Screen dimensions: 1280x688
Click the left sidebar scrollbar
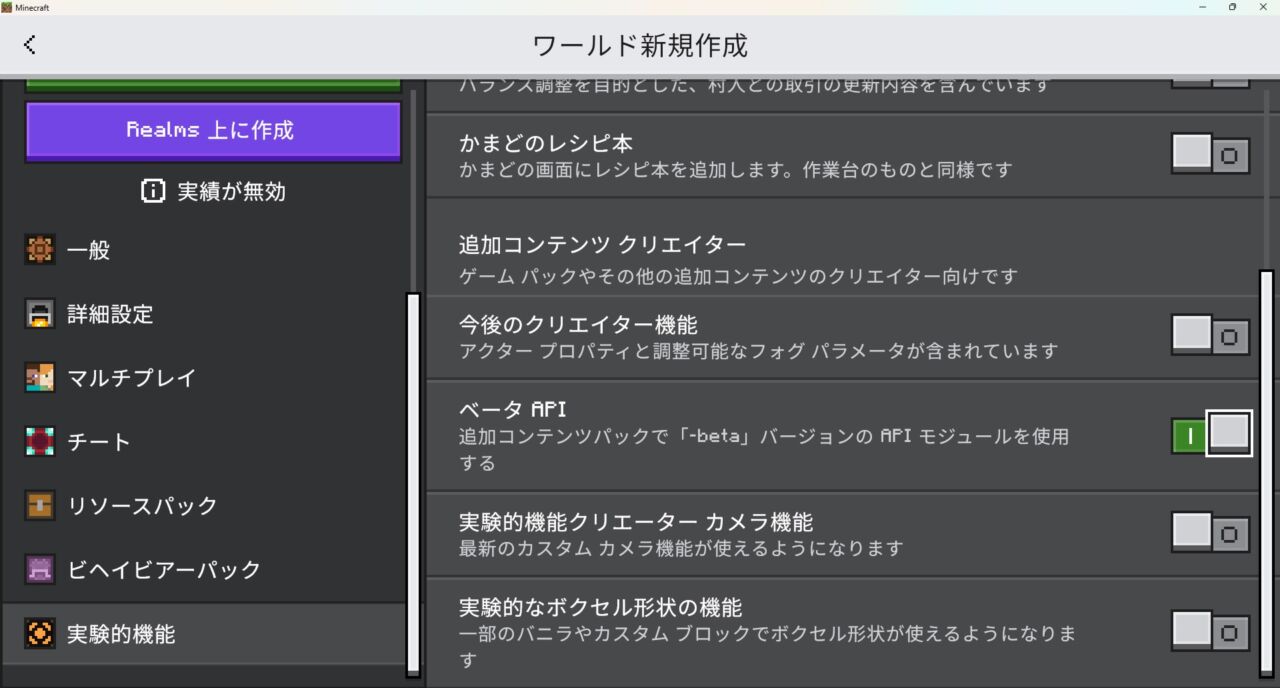(412, 480)
